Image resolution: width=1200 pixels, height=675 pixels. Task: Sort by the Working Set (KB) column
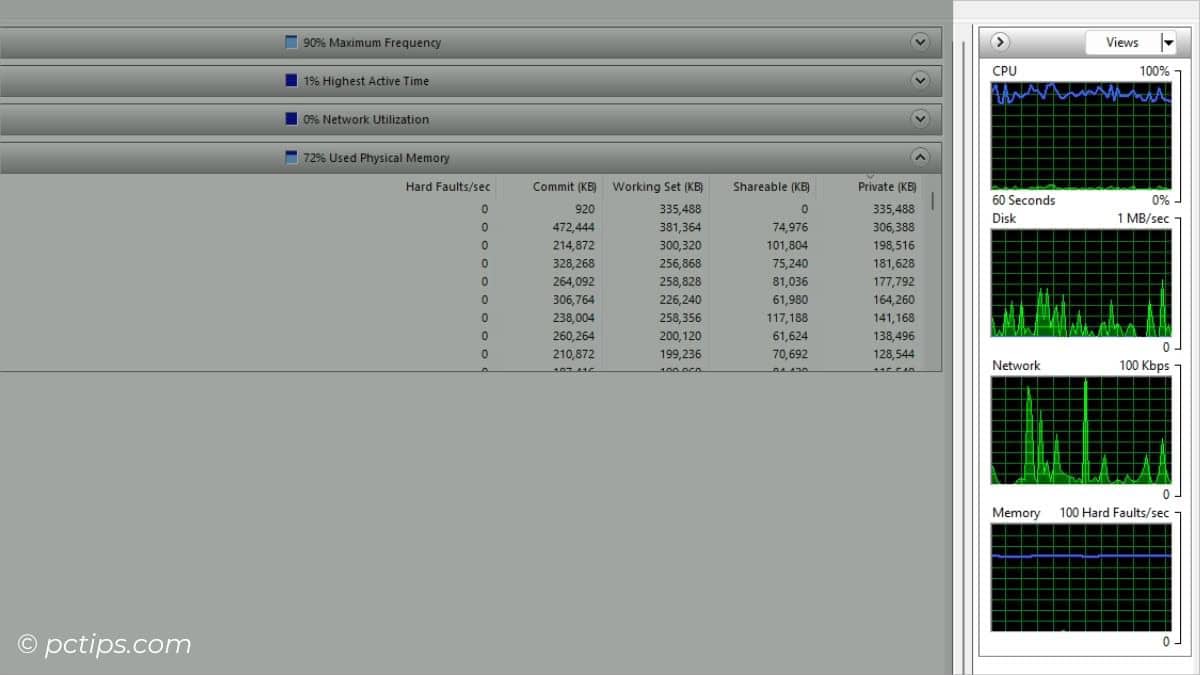tap(657, 186)
